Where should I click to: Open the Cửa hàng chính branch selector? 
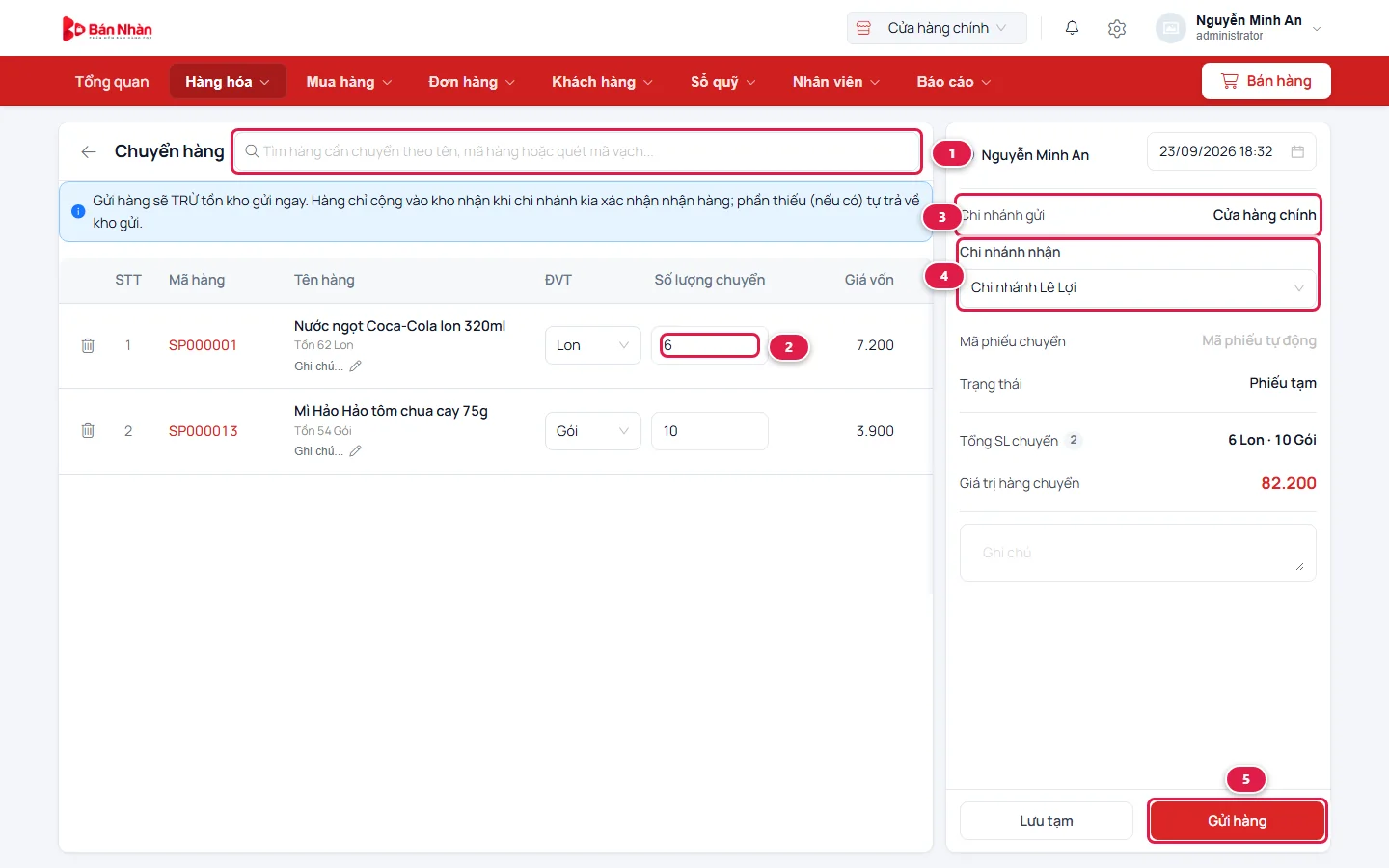[x=937, y=28]
